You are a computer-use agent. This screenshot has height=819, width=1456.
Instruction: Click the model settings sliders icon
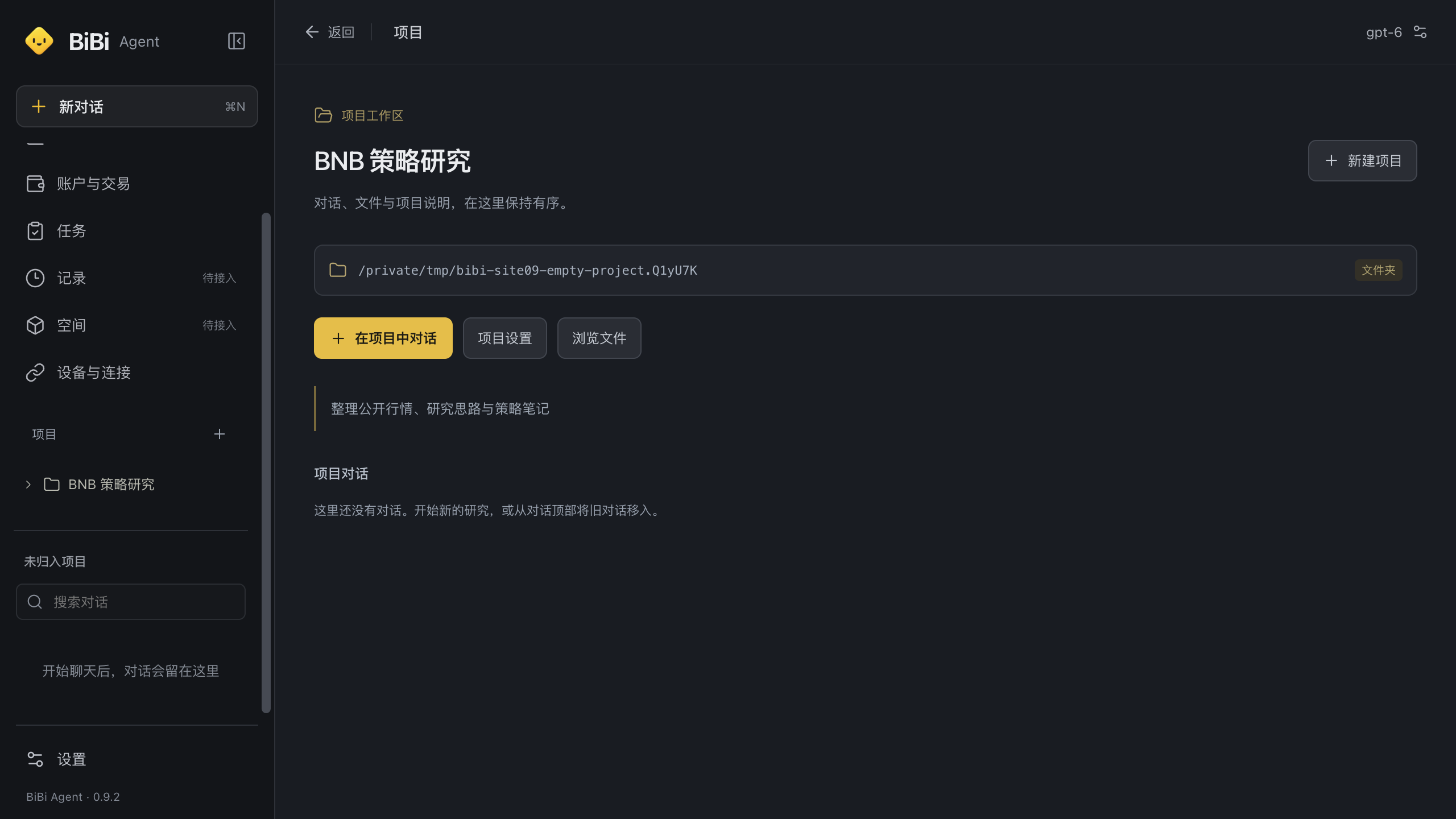coord(1420,32)
